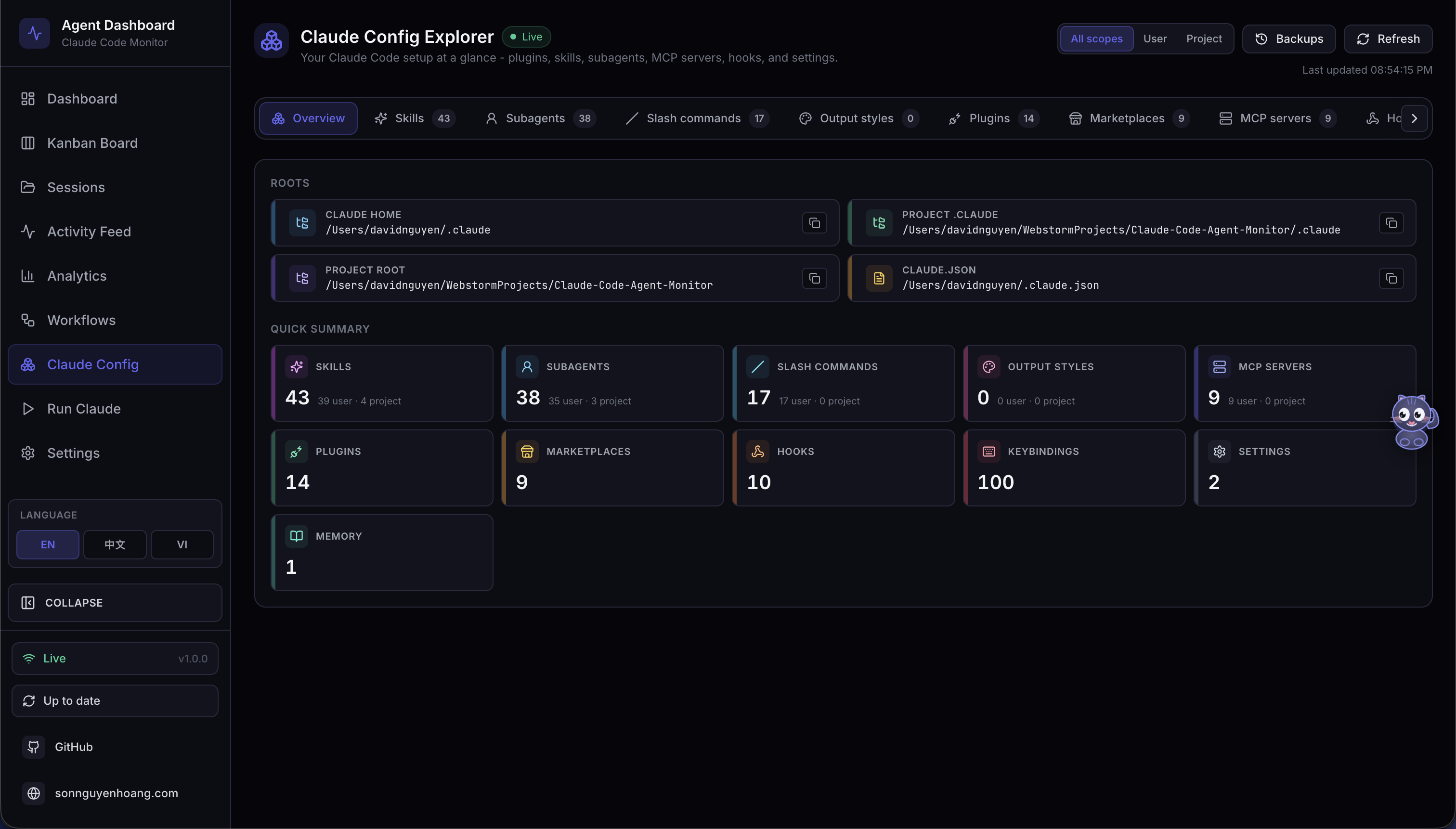Open the Overview tab
1456x829 pixels.
(308, 118)
